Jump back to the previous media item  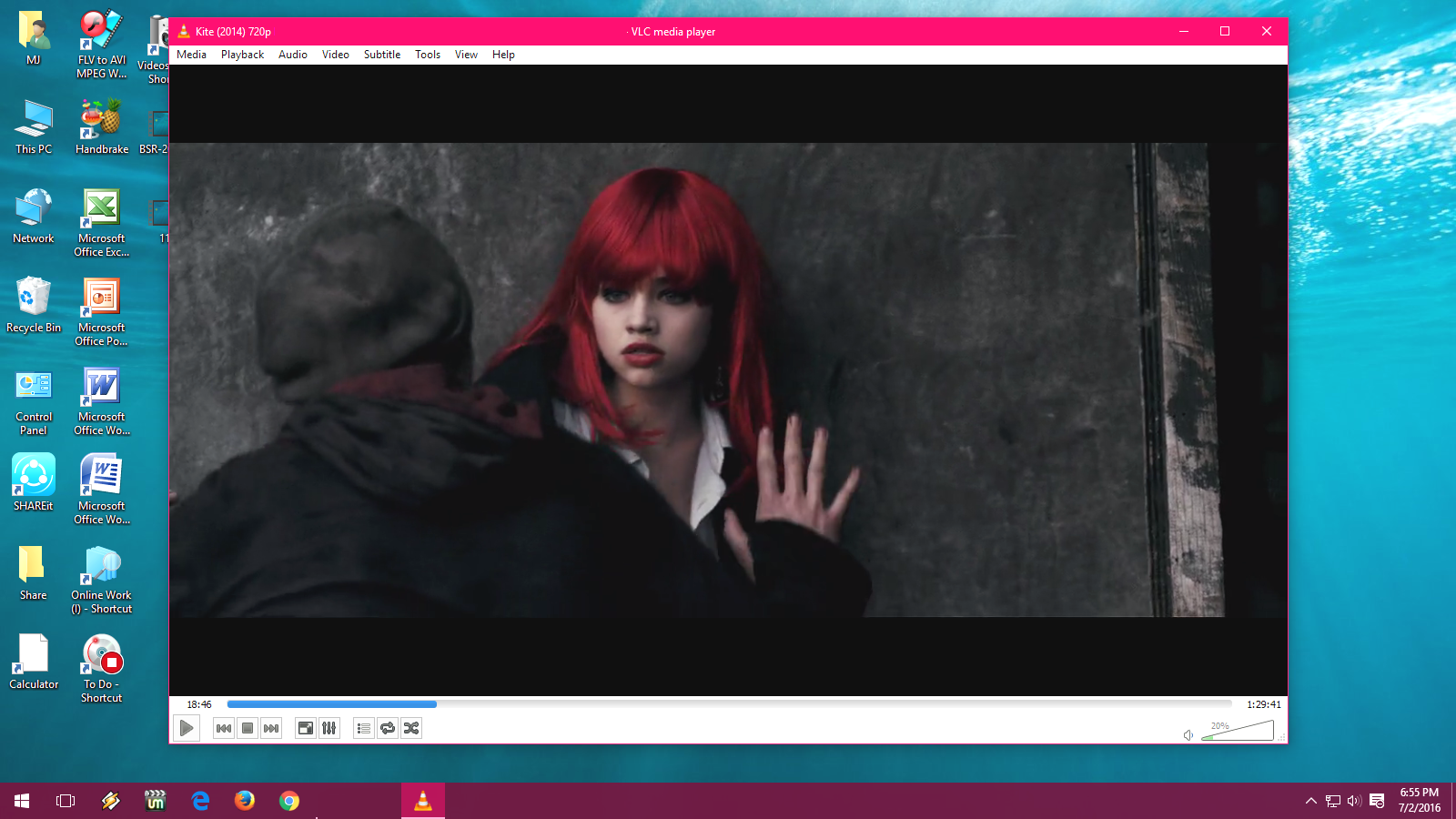(223, 728)
